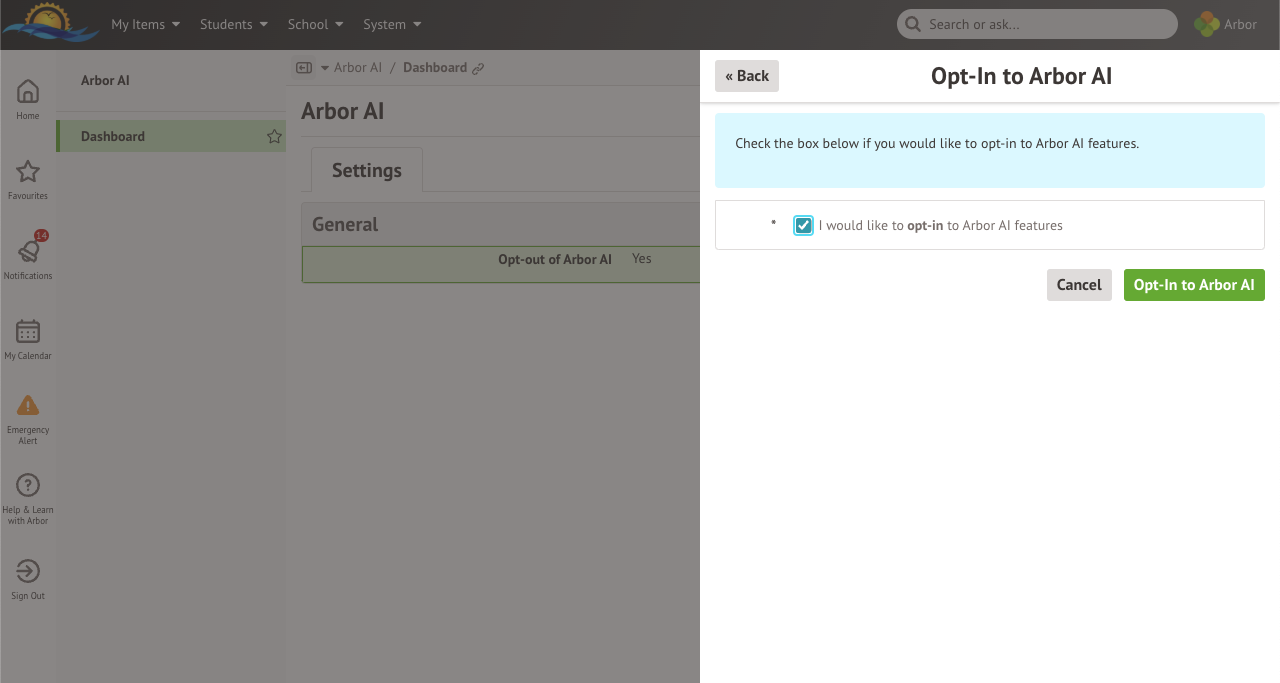Uncheck the opt-in to Arbor AI features checkbox
The image size is (1280, 683).
(x=803, y=225)
